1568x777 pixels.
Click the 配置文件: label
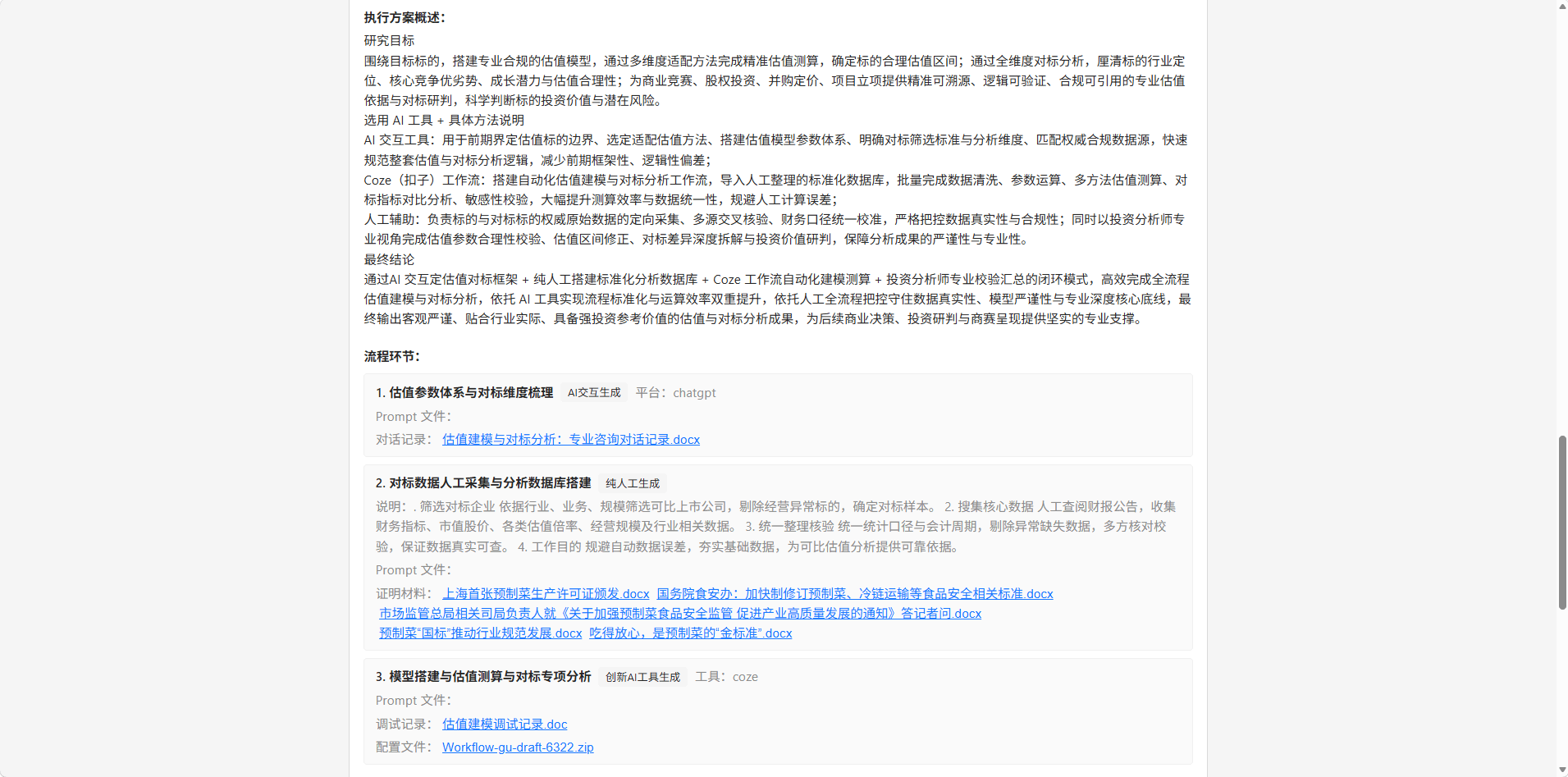405,747
